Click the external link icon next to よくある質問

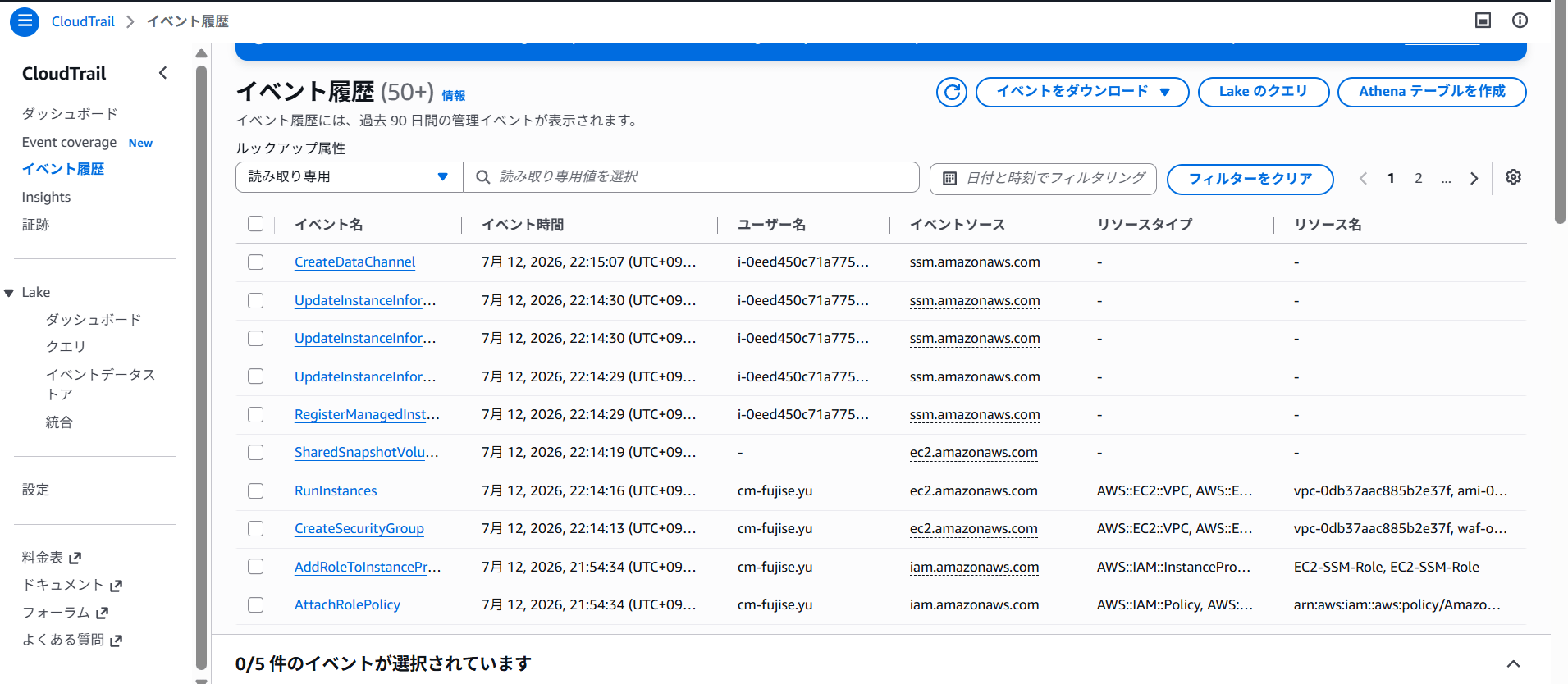pos(116,641)
